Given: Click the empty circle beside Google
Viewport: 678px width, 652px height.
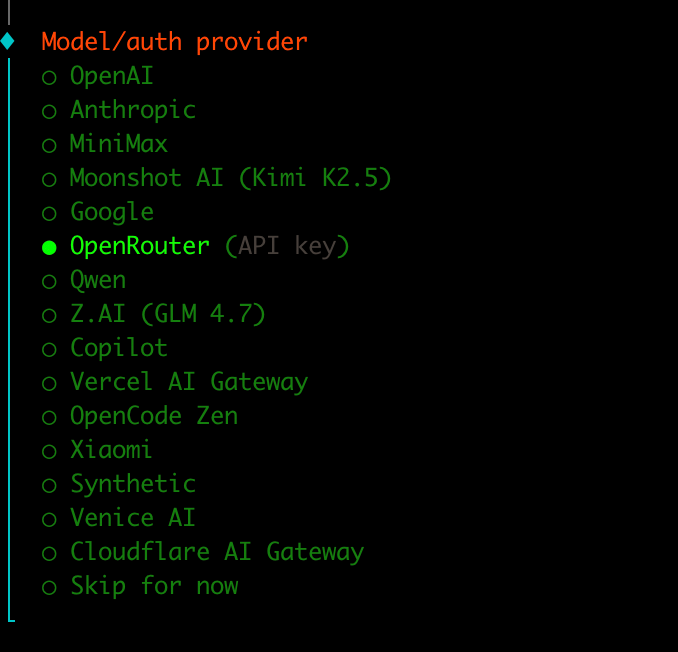Looking at the screenshot, I should pos(49,213).
